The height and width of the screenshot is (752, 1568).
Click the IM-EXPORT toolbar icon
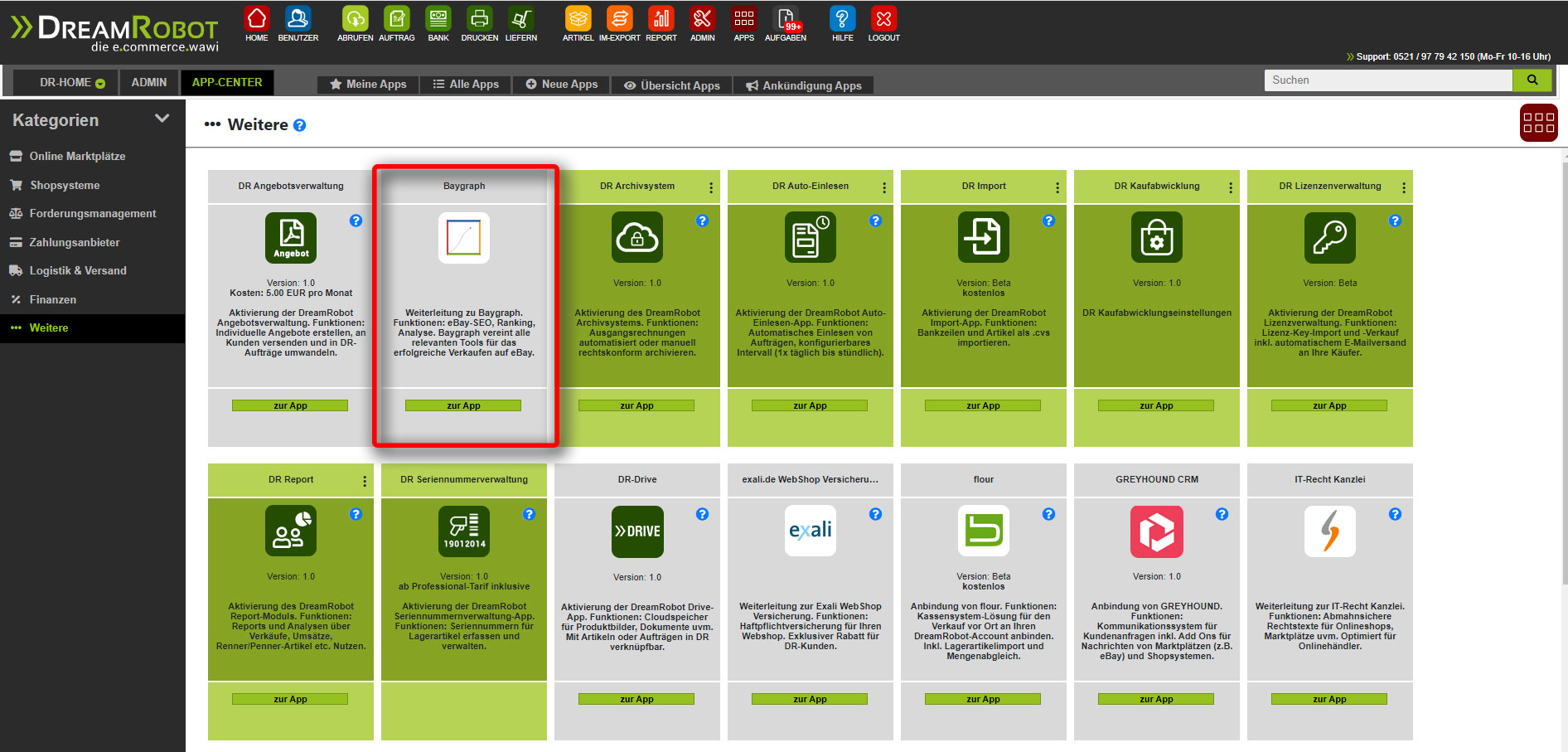click(x=619, y=18)
